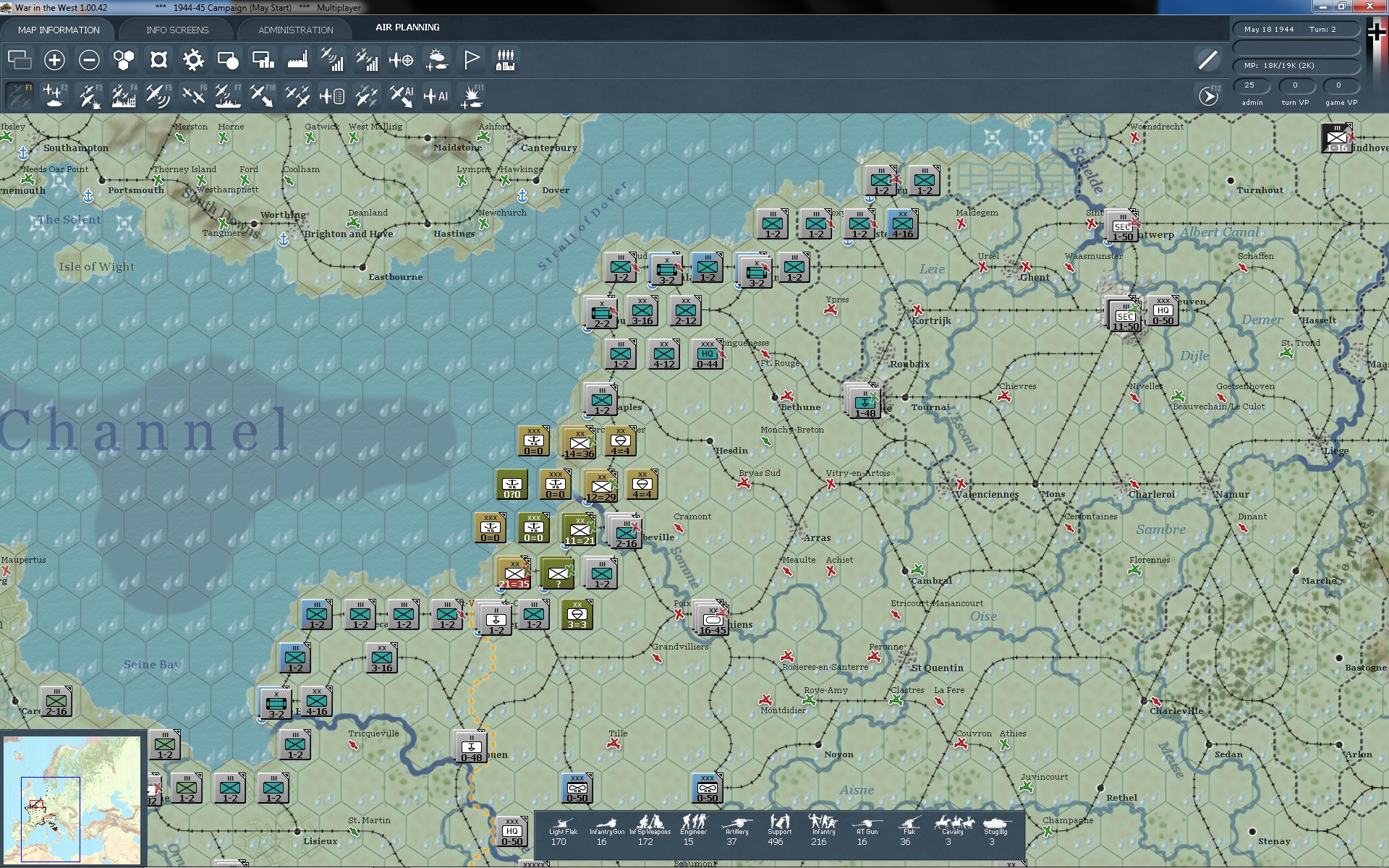Image resolution: width=1389 pixels, height=868 pixels.
Task: Select the F2 planes over tank icon
Action: 54,95
